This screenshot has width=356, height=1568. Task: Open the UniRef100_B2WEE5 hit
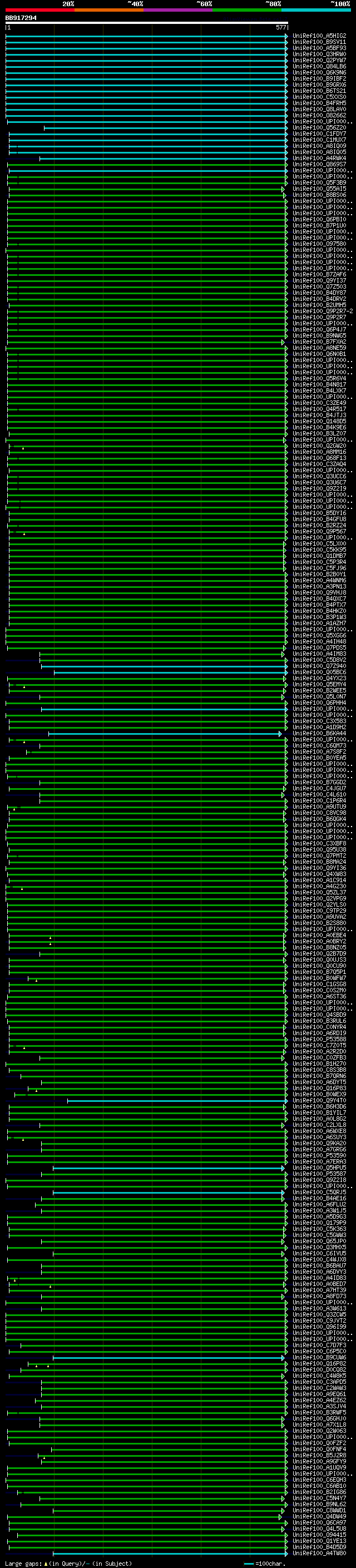point(319,691)
